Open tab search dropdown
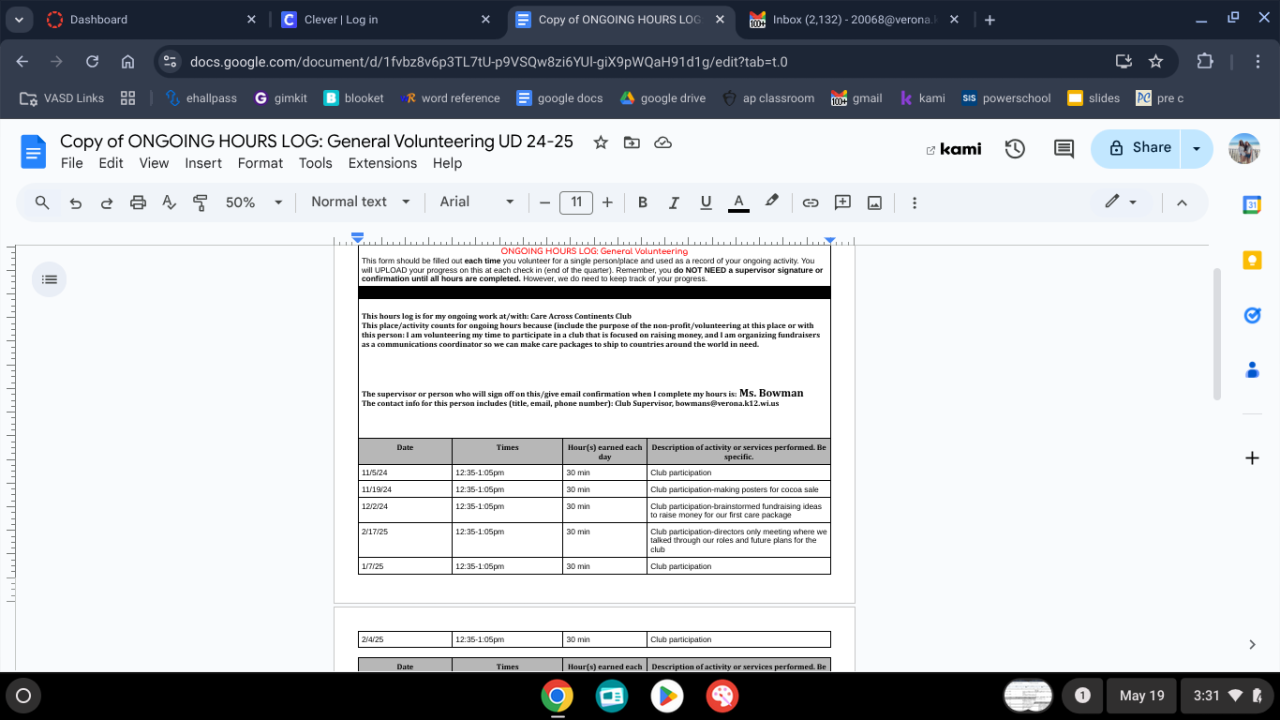 tap(18, 20)
